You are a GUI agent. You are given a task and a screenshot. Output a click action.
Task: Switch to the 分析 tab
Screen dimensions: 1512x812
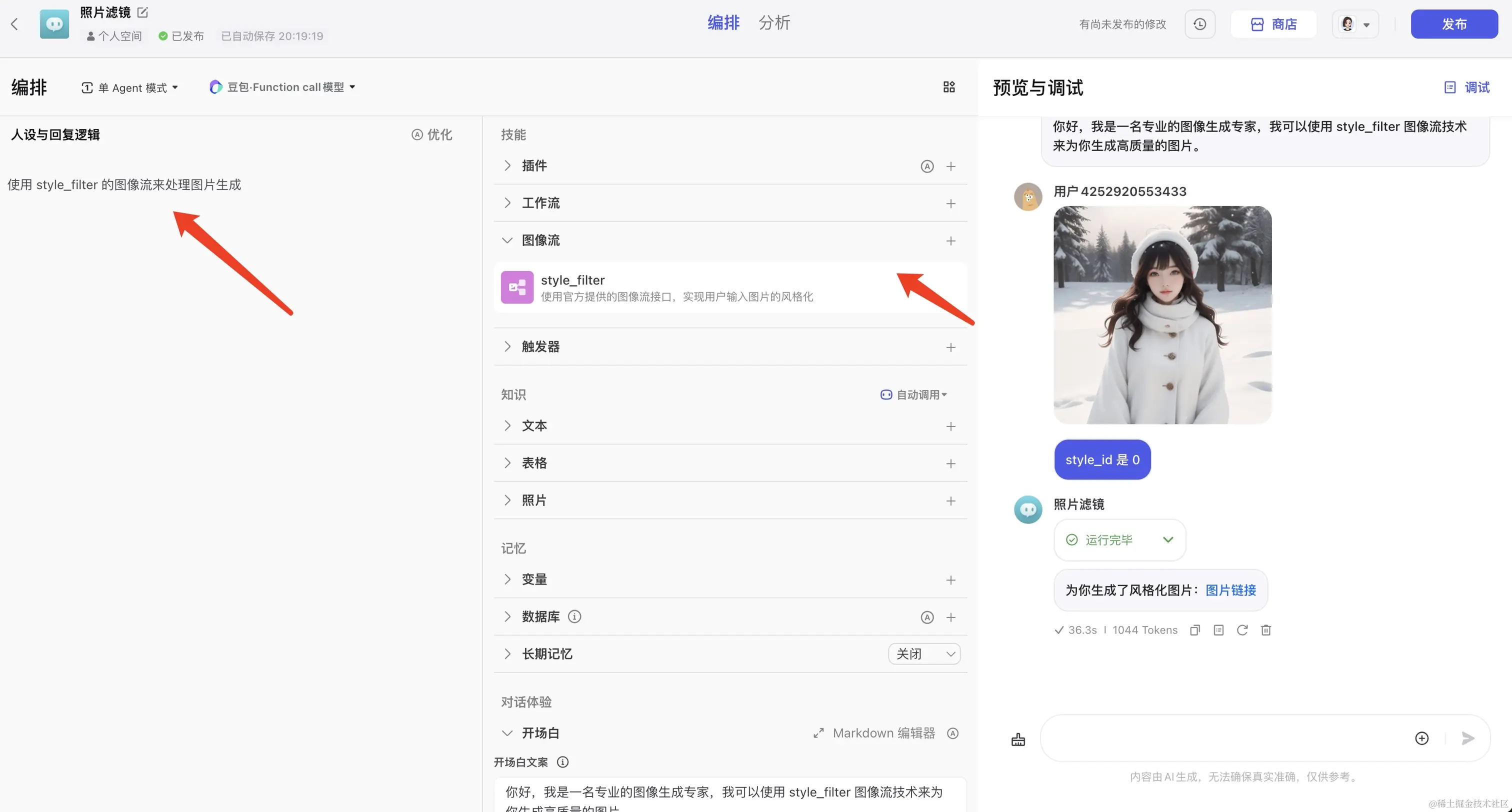tap(774, 22)
